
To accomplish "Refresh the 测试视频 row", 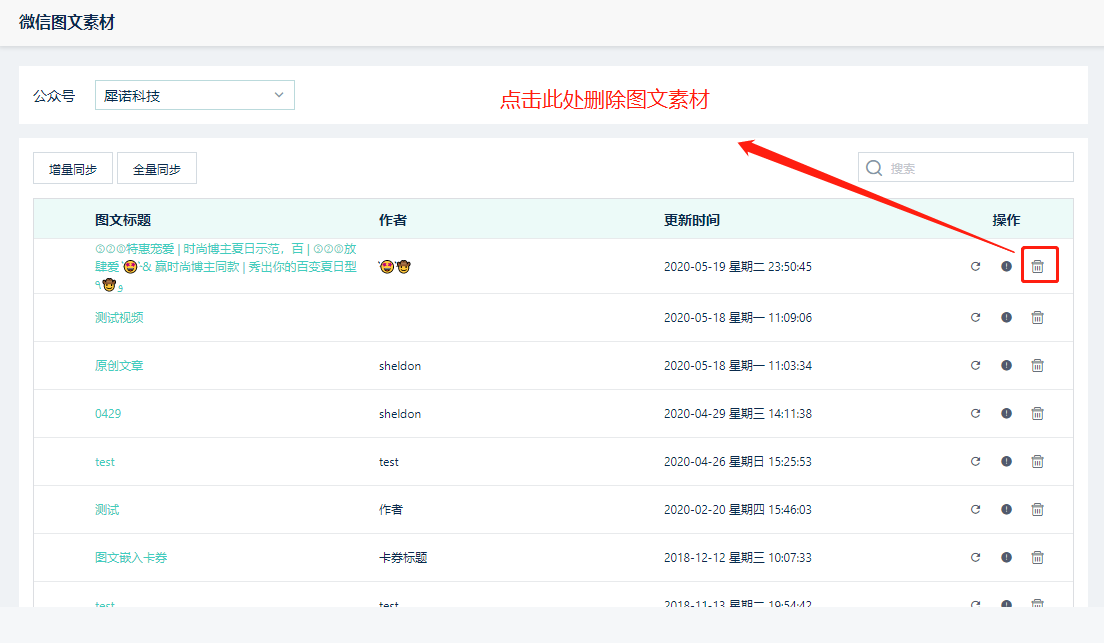I will coord(975,318).
